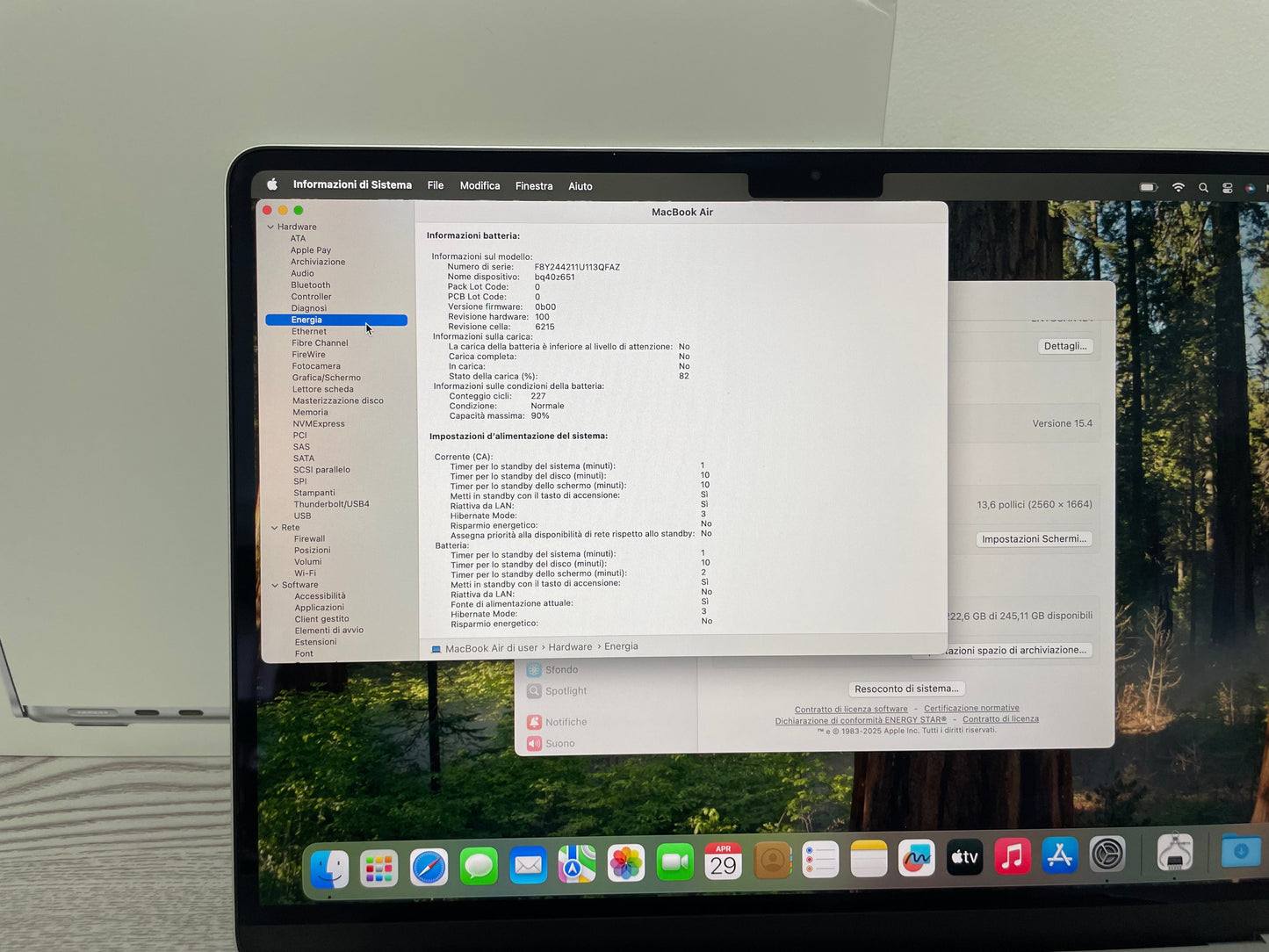Open Notes app in Dock
The image size is (1269, 952).
tap(869, 860)
